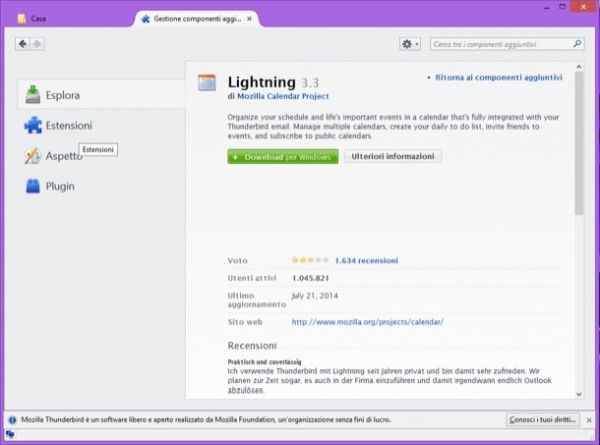Click Download per Windows button
The height and width of the screenshot is (445, 600).
pyautogui.click(x=282, y=157)
